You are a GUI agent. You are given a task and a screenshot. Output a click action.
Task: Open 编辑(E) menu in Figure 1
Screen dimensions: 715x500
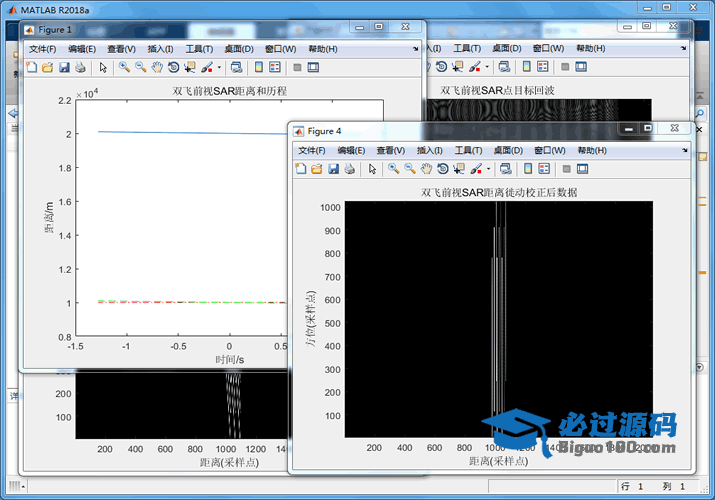point(82,49)
